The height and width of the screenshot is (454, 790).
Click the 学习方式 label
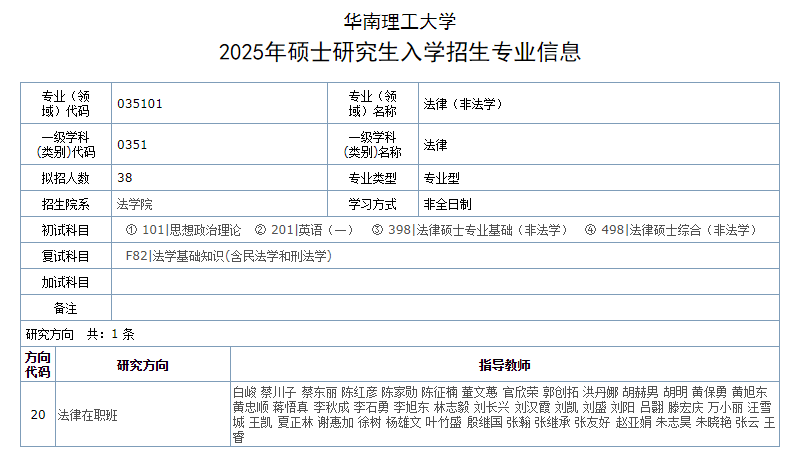point(373,204)
